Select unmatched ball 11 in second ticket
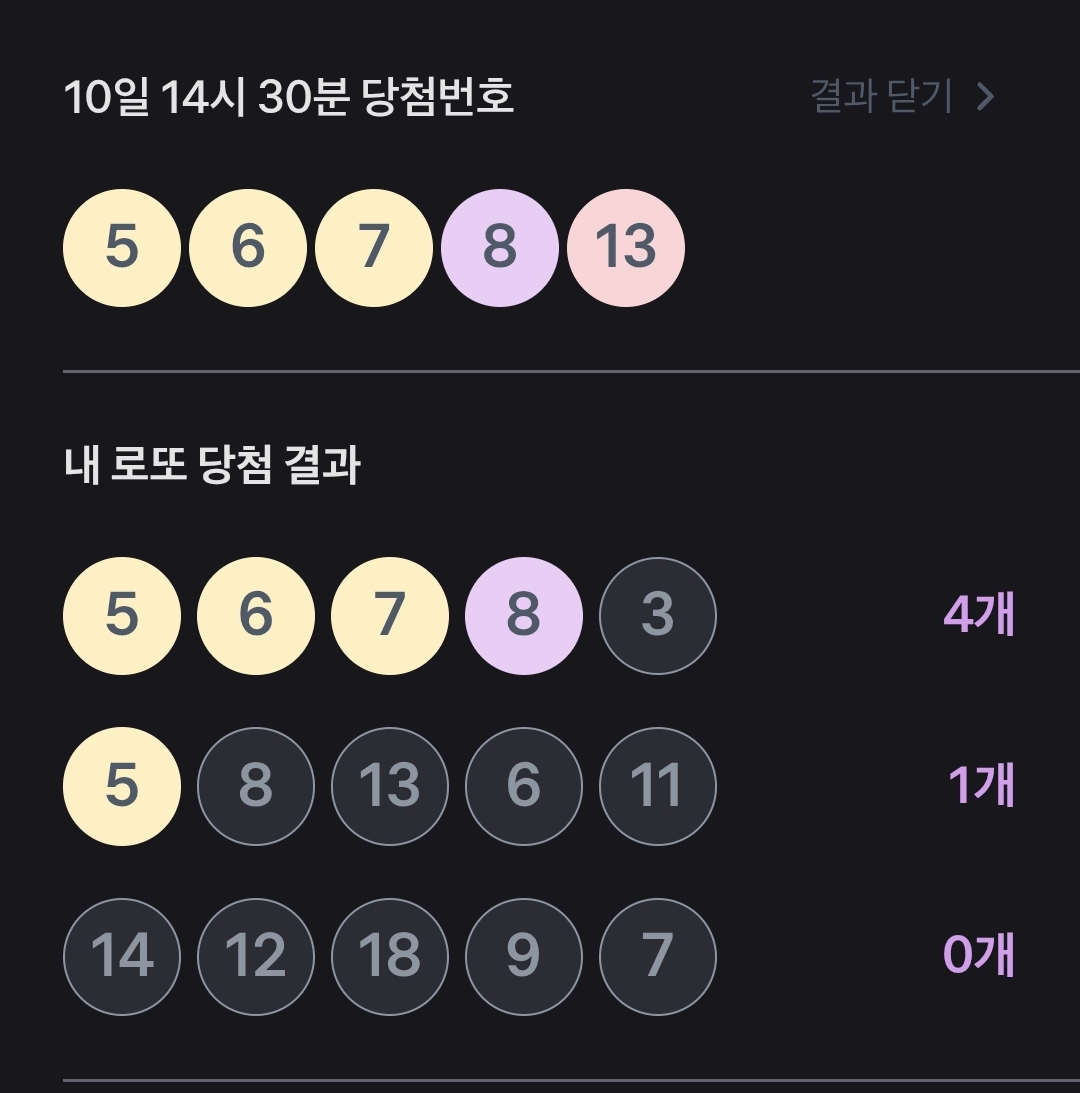Viewport: 1080px width, 1093px height. 657,786
